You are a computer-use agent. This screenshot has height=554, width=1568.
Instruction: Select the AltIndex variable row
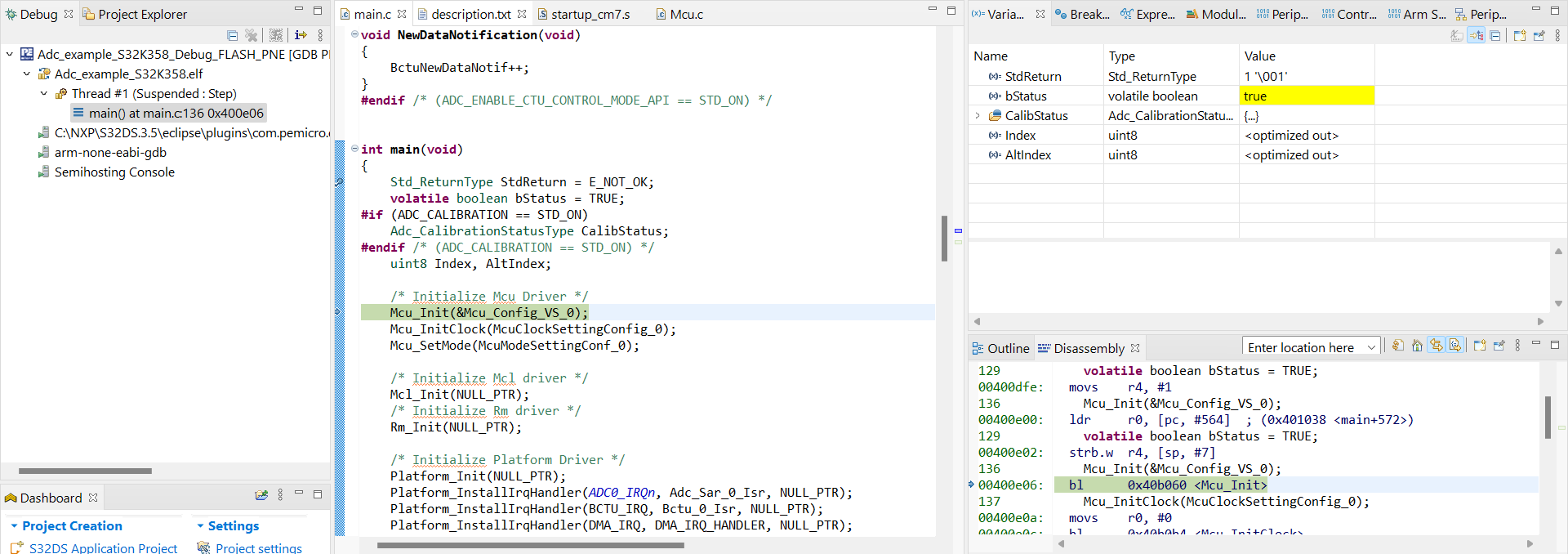coord(1172,154)
